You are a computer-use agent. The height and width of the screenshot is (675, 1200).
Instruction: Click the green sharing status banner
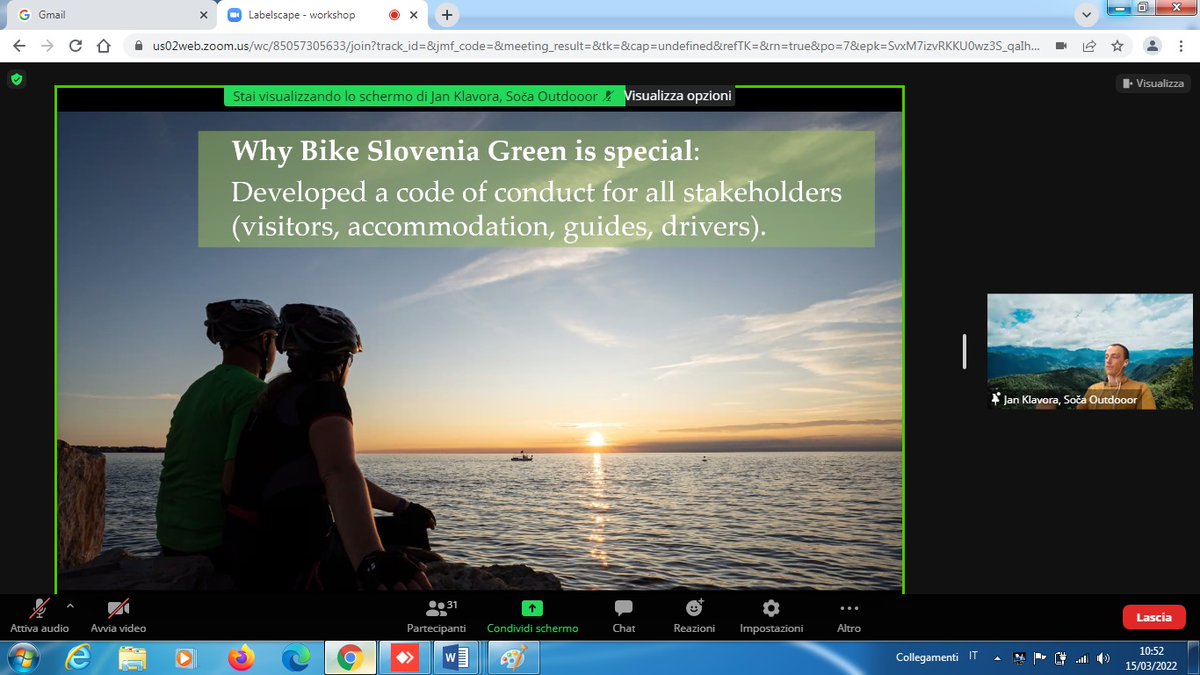[x=424, y=96]
